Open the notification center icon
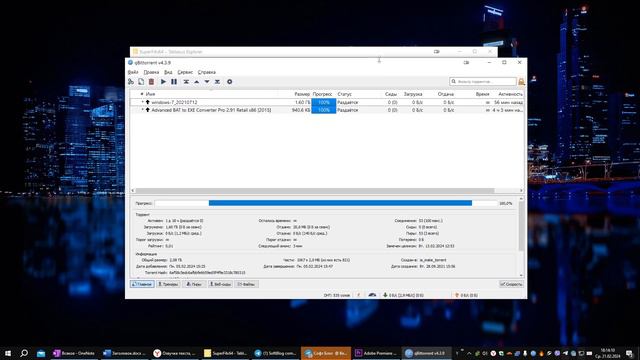 tap(630, 353)
